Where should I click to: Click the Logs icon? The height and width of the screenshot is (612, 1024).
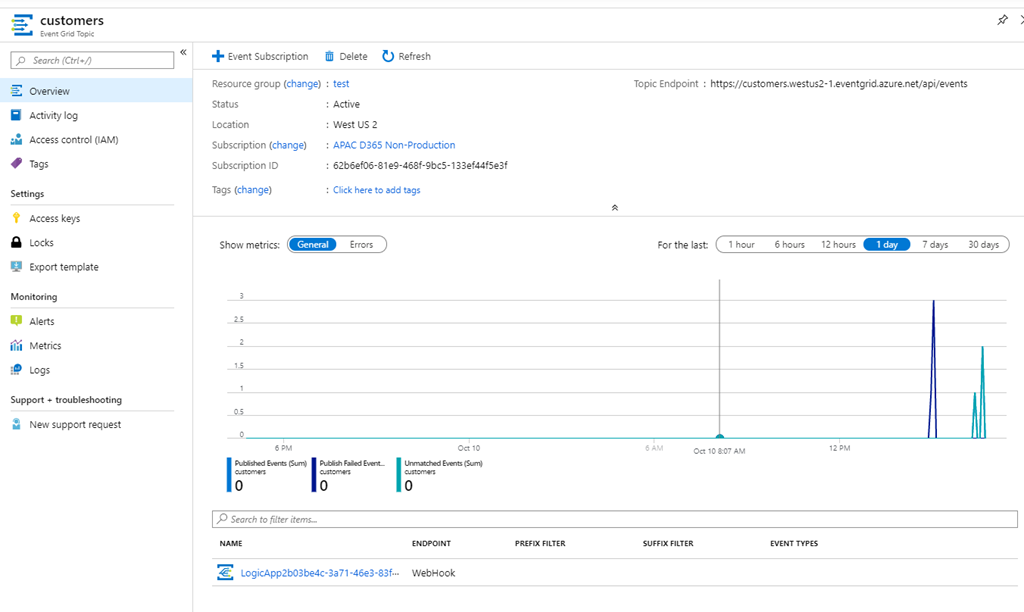pyautogui.click(x=16, y=370)
